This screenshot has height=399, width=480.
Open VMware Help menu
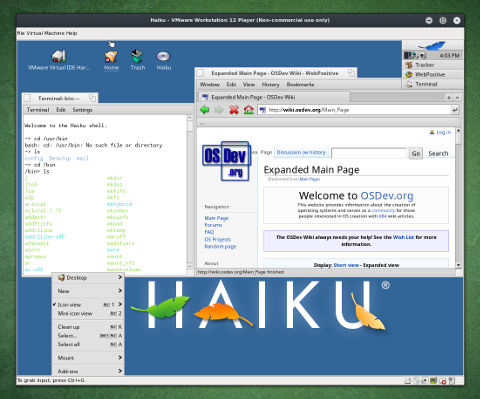coord(71,33)
